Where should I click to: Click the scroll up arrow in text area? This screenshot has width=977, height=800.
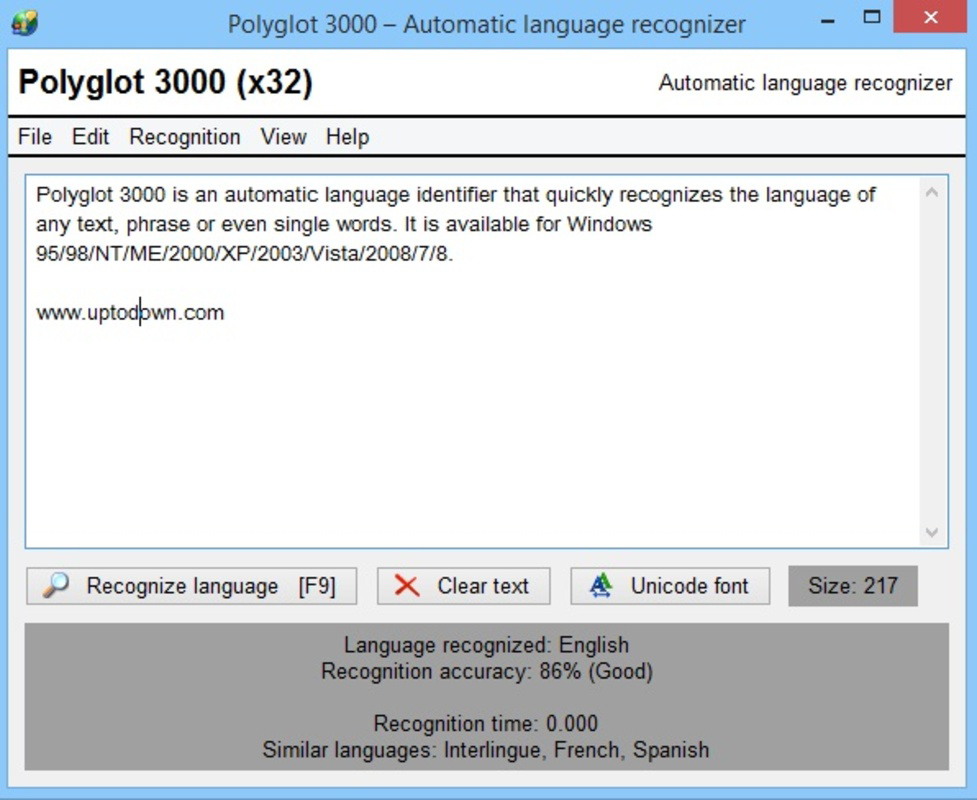pos(932,193)
